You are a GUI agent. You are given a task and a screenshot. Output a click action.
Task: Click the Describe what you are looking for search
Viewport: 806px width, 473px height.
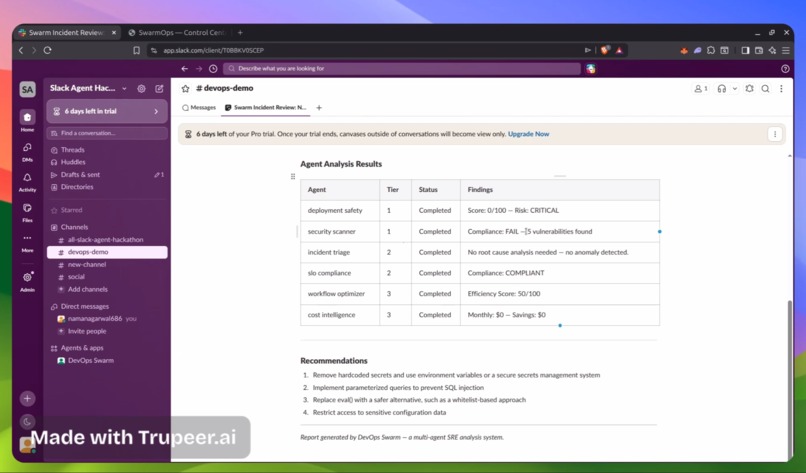[x=402, y=68]
